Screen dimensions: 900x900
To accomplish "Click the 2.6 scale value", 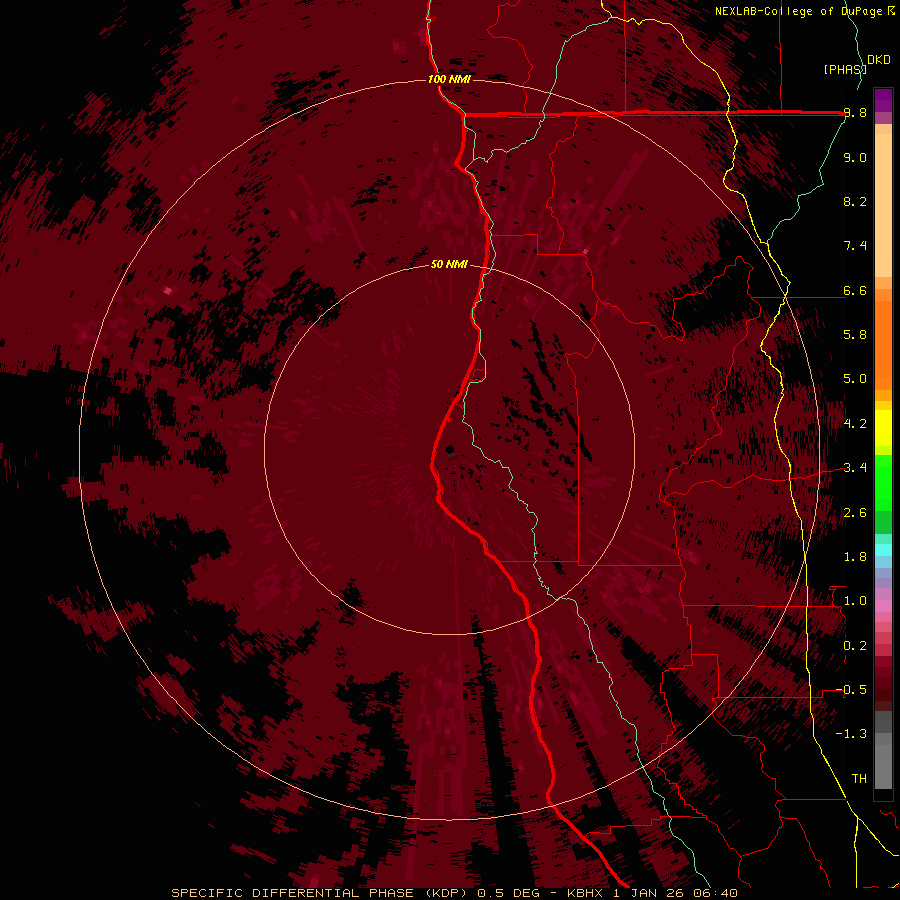I will (x=855, y=512).
